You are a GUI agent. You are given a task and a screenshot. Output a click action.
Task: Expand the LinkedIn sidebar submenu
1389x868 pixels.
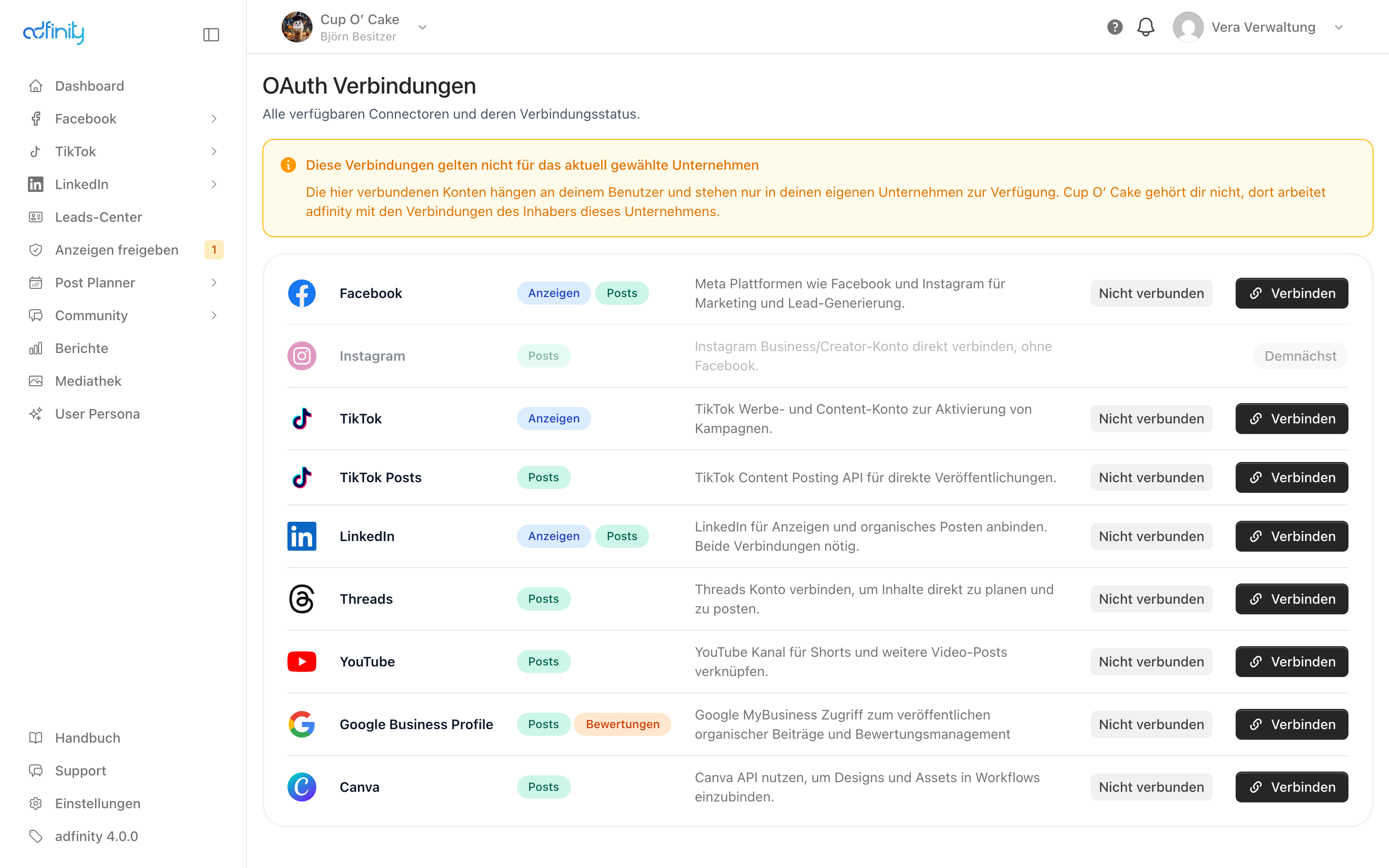tap(214, 184)
